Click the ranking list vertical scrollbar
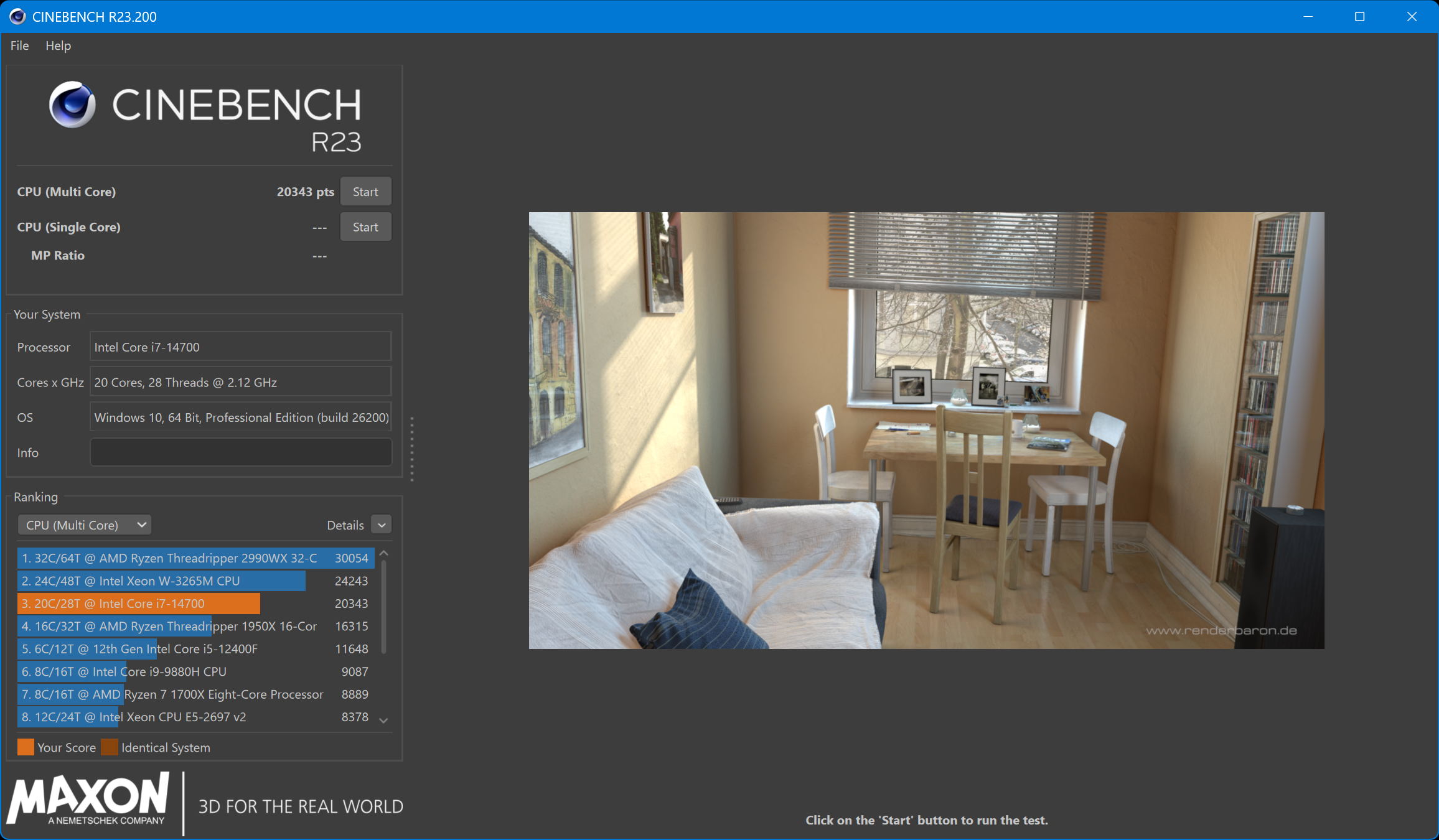The image size is (1439, 840). (x=383, y=607)
